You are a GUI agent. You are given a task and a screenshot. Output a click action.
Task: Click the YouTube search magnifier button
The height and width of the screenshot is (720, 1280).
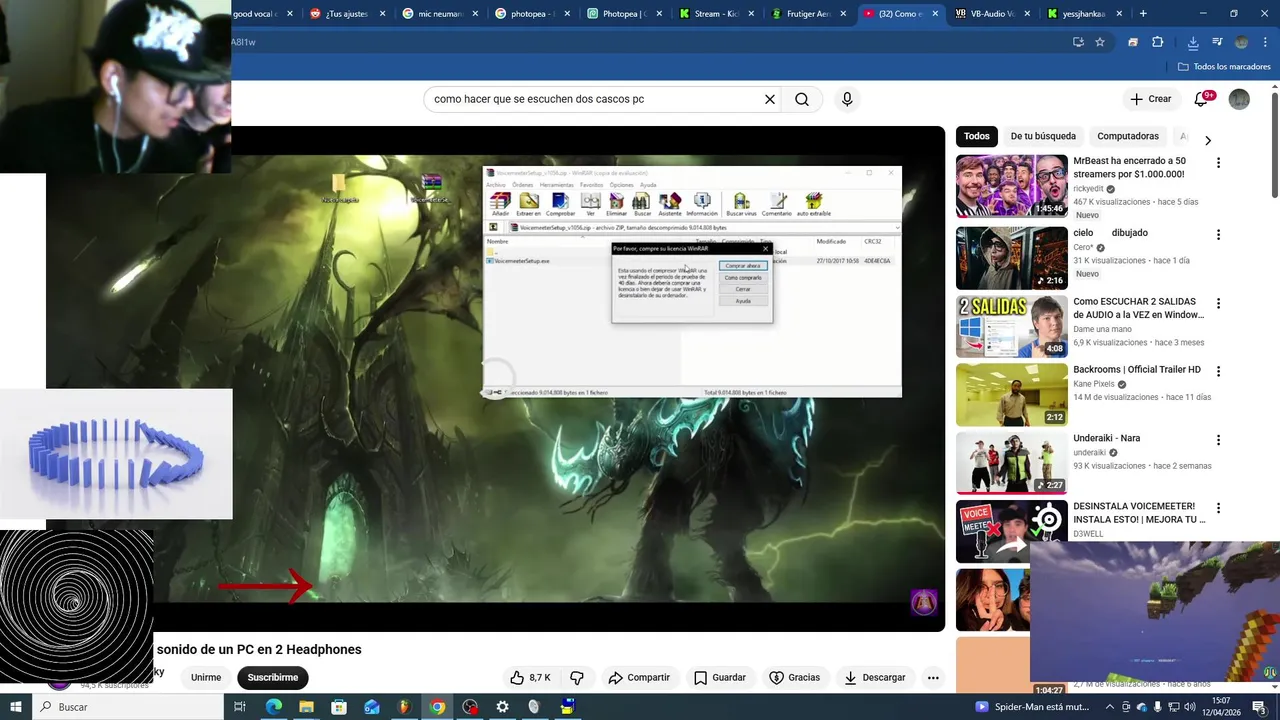(802, 99)
